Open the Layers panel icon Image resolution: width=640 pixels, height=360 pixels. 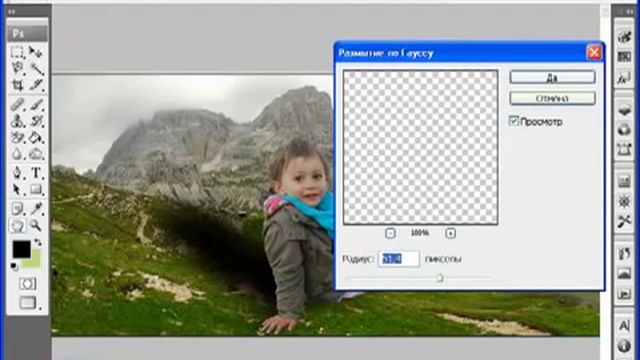(624, 109)
